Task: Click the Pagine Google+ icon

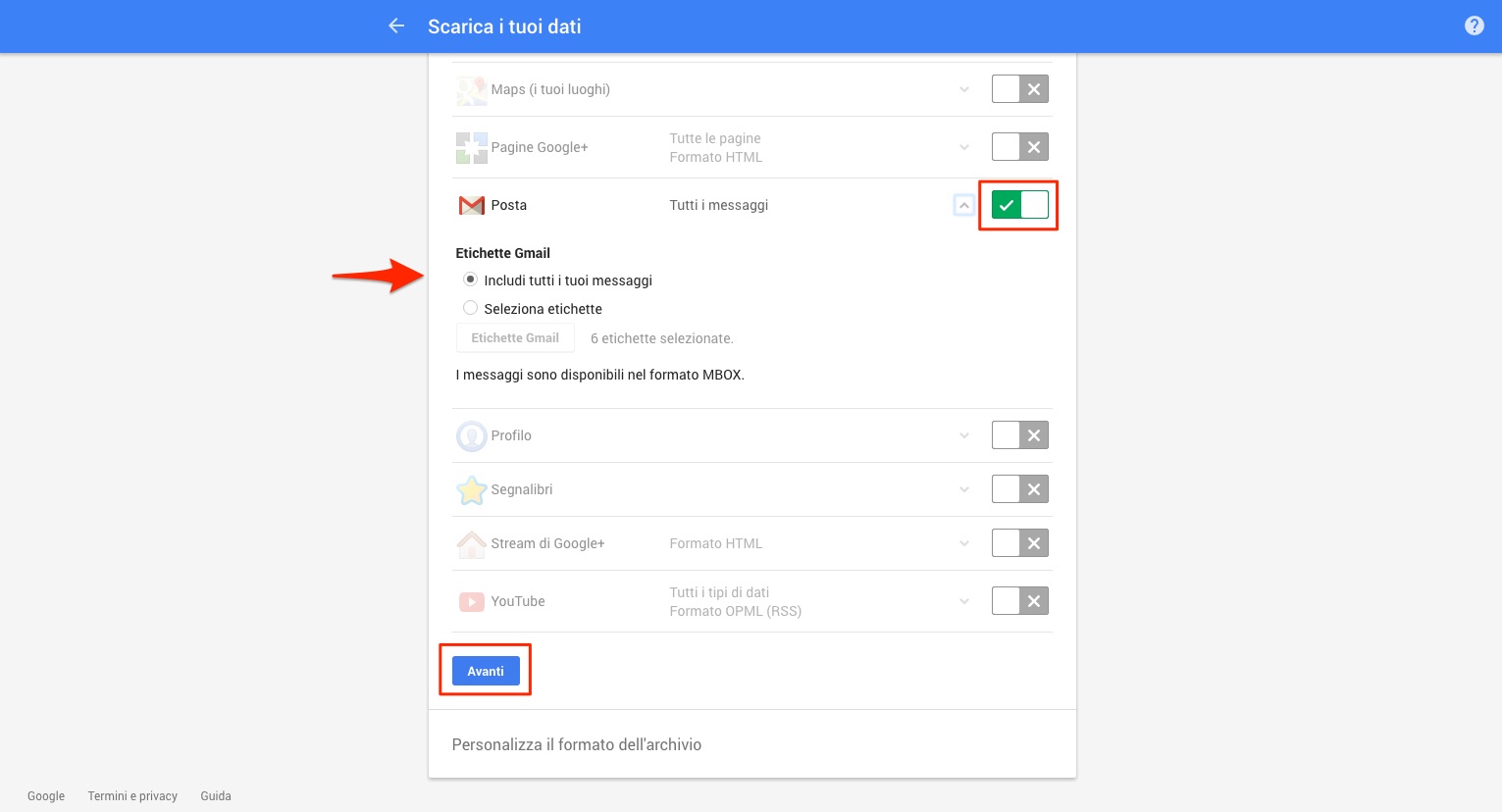Action: 472,148
